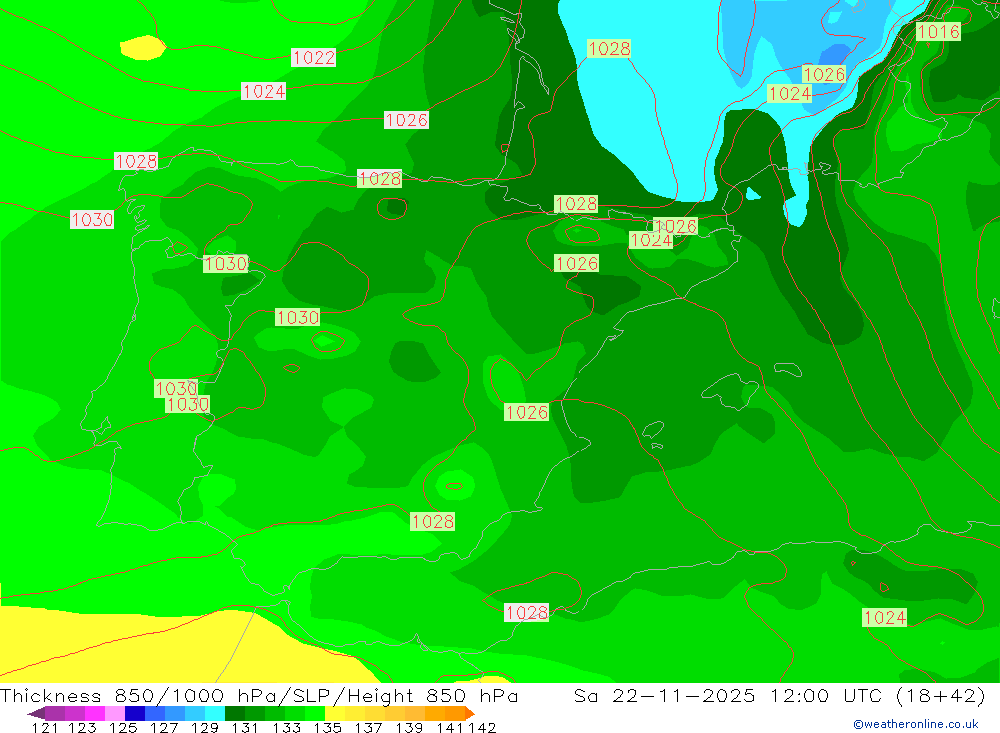Click the final legend value 142
Image resolution: width=1000 pixels, height=733 pixels.
(482, 727)
